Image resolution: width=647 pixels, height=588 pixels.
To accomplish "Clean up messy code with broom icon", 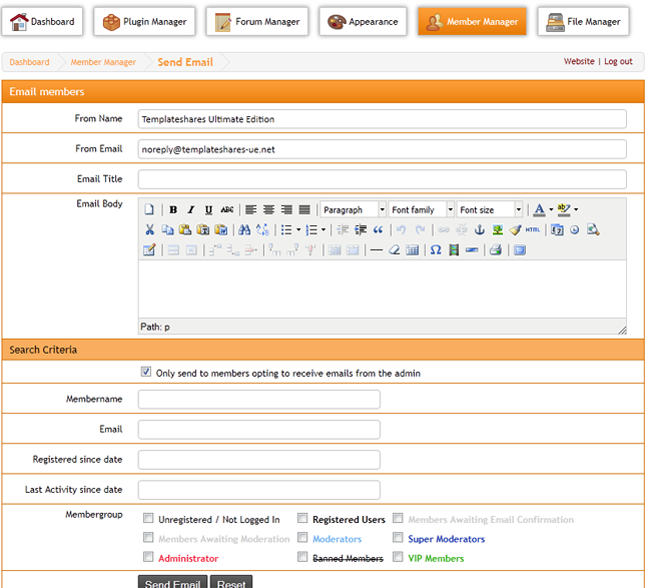I will (x=515, y=229).
